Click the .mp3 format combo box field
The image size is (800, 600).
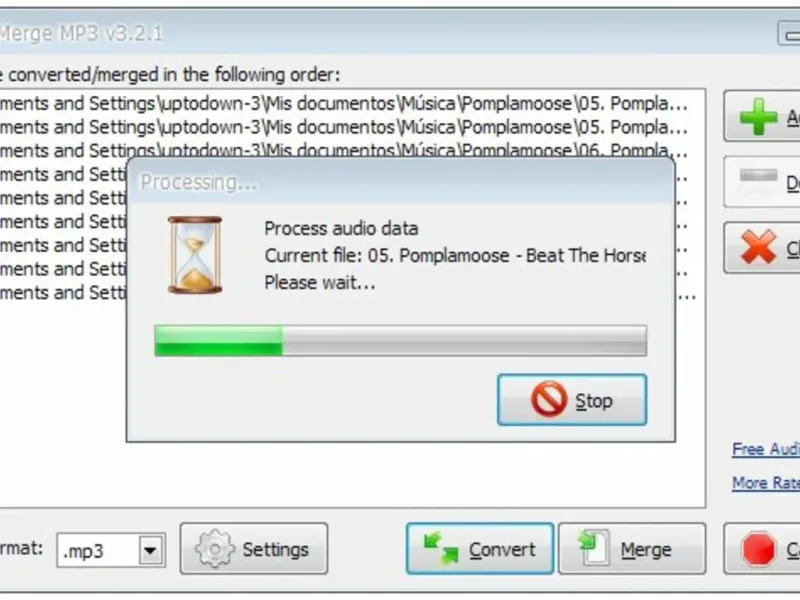coord(111,550)
